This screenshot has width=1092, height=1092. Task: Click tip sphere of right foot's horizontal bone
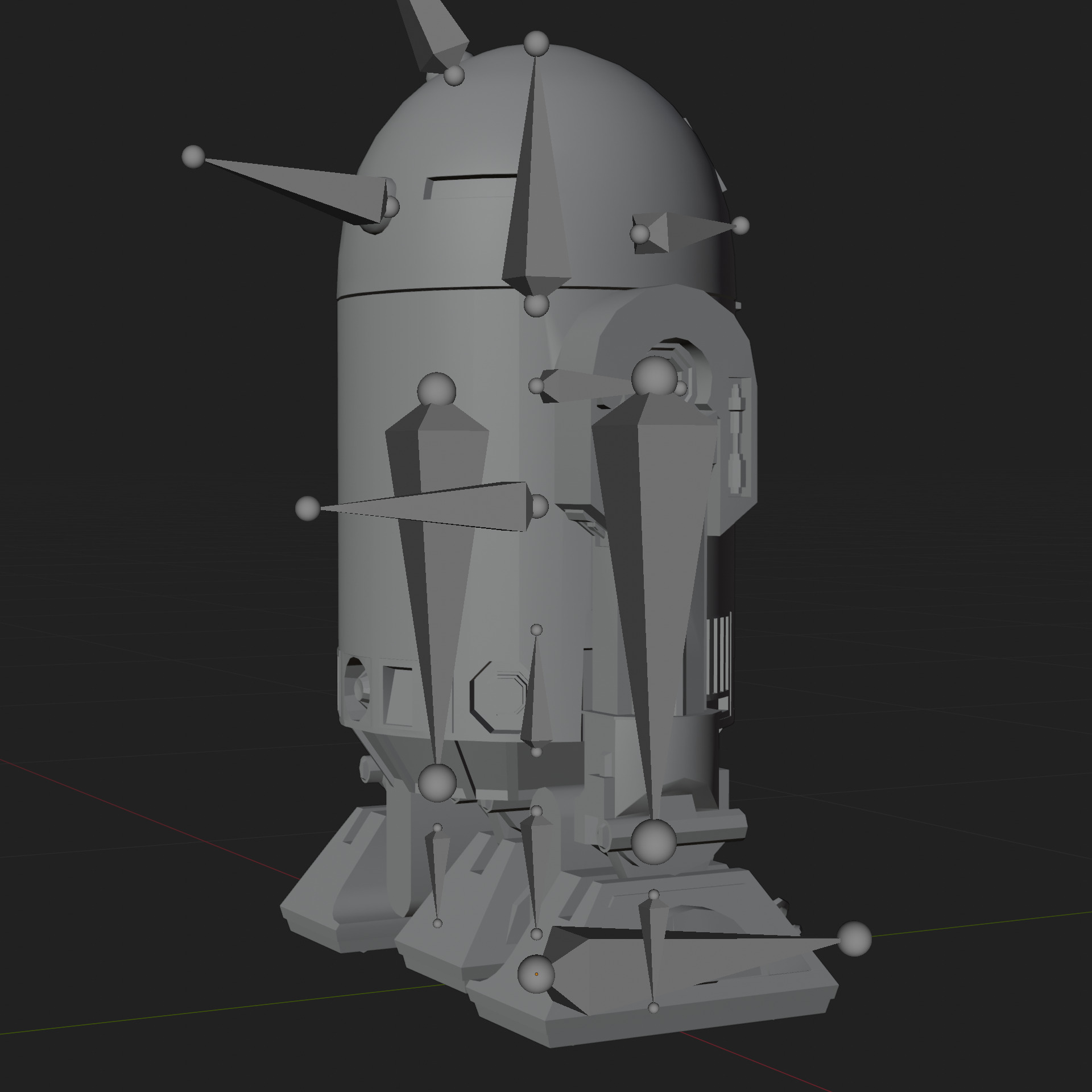click(854, 939)
